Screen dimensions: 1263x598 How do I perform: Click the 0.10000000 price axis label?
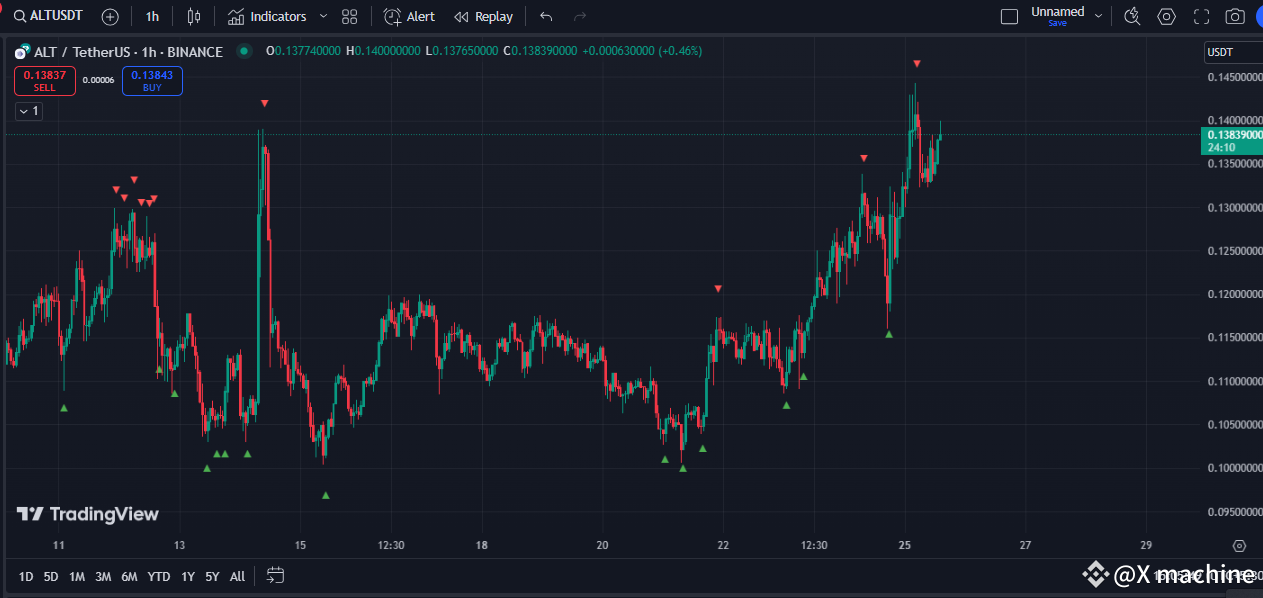[1234, 468]
